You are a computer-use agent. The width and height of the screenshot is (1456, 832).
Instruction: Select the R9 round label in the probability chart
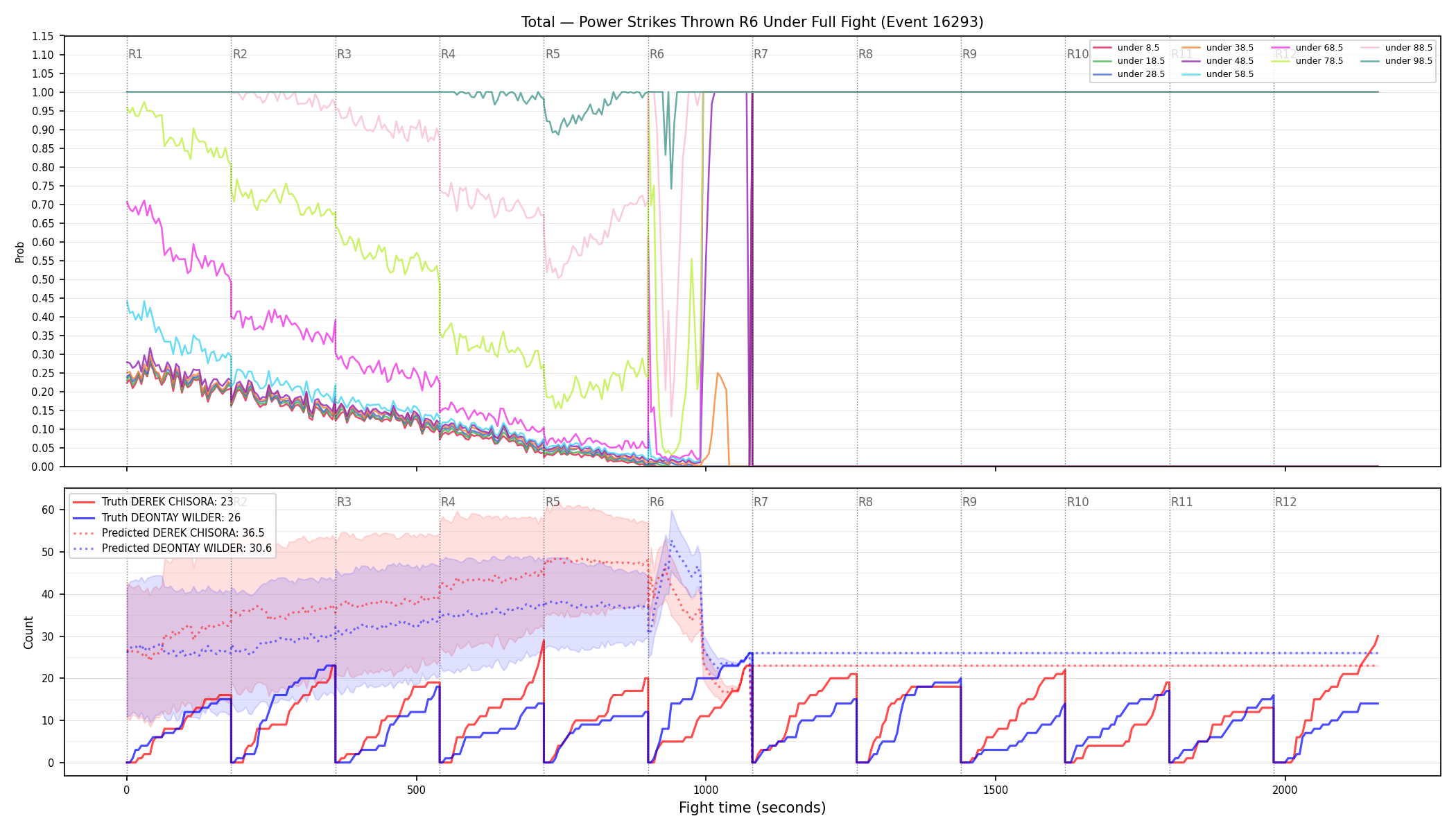pyautogui.click(x=969, y=54)
